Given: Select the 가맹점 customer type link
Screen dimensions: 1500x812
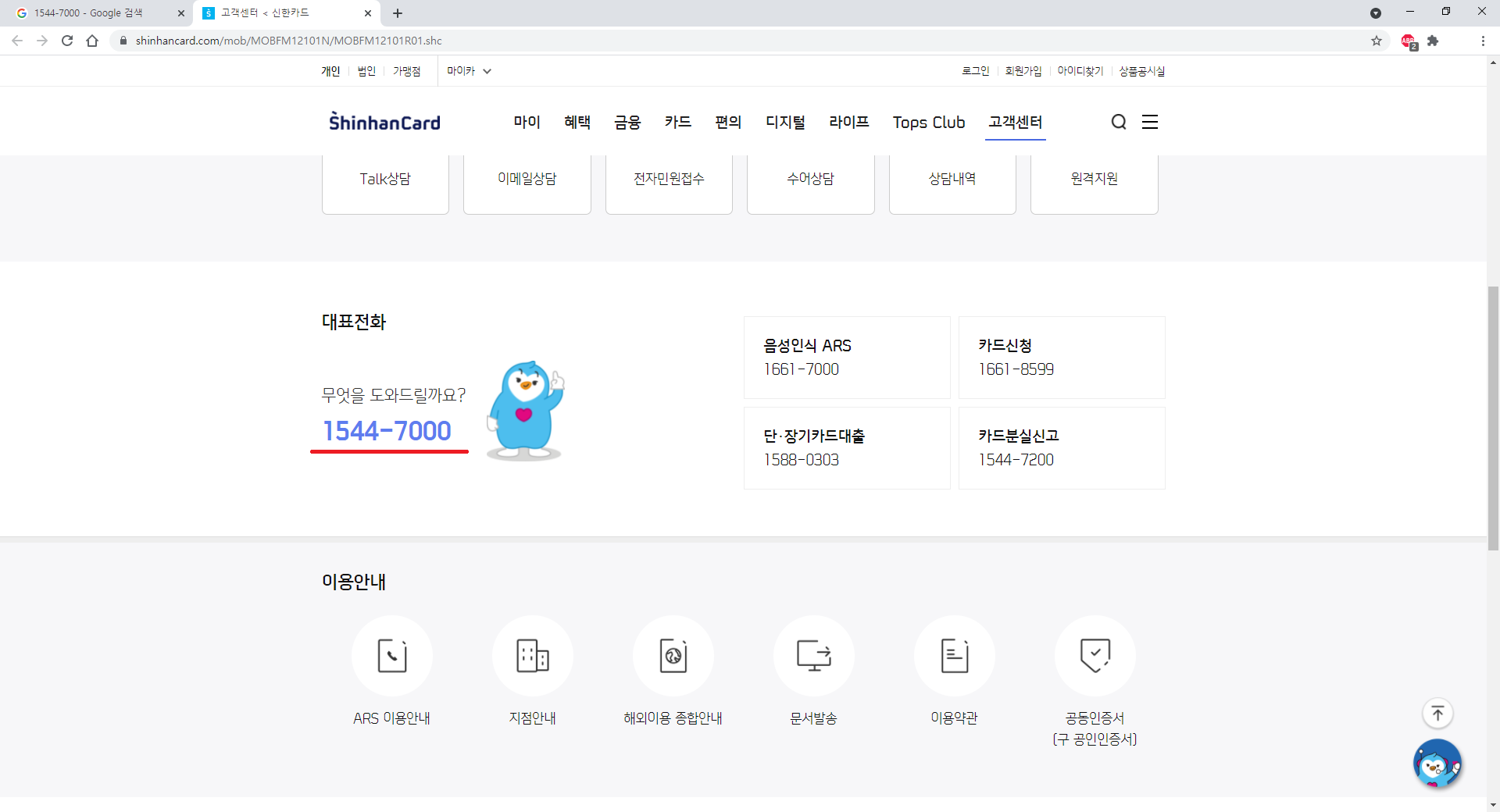Looking at the screenshot, I should coord(406,71).
